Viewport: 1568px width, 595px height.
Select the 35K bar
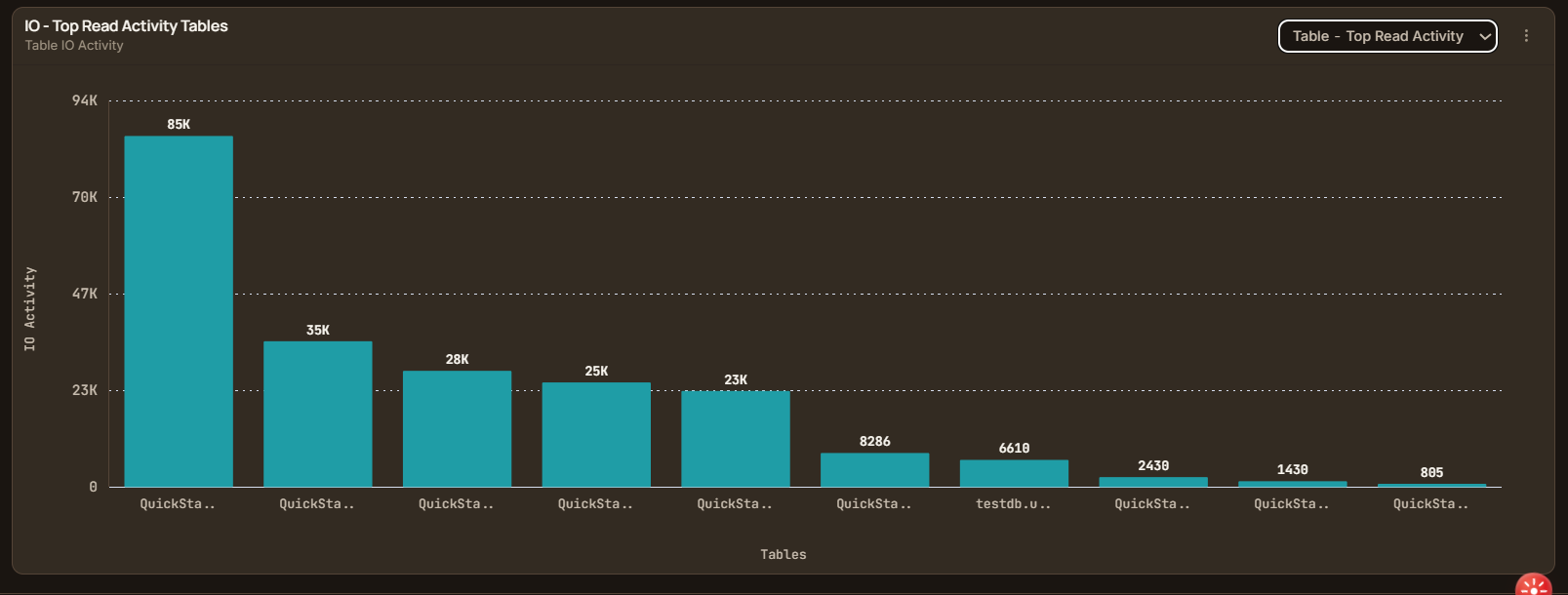click(x=318, y=414)
